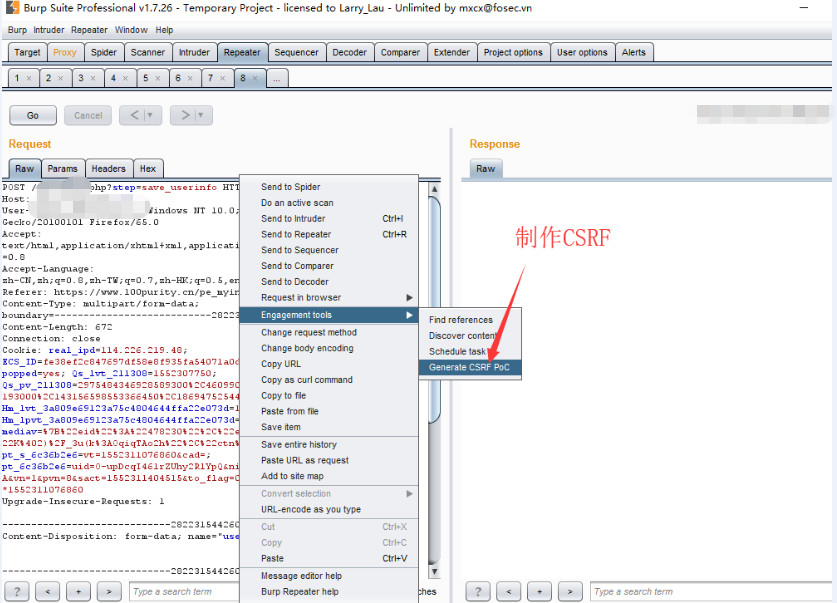Close Repeater tab 6
The width and height of the screenshot is (837, 603).
click(190, 78)
